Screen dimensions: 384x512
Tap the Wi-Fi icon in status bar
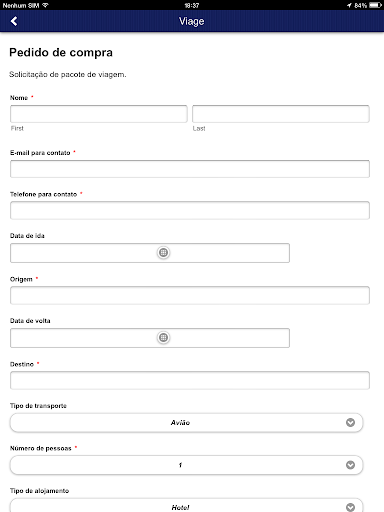[x=45, y=5]
